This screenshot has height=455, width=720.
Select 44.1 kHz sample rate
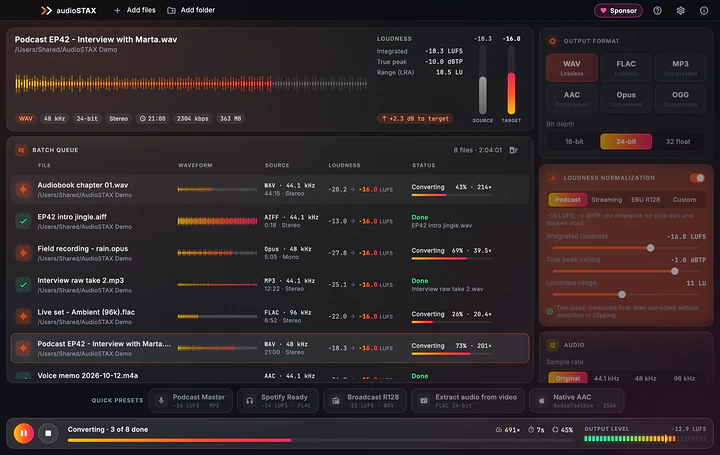point(606,378)
